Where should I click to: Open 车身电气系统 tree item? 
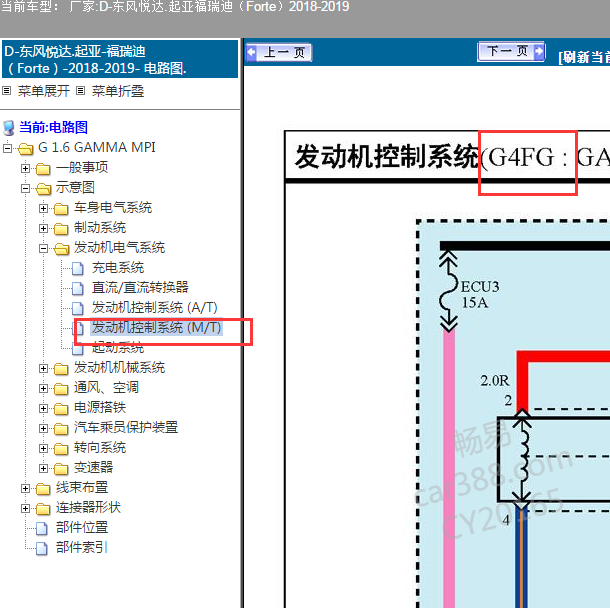113,208
